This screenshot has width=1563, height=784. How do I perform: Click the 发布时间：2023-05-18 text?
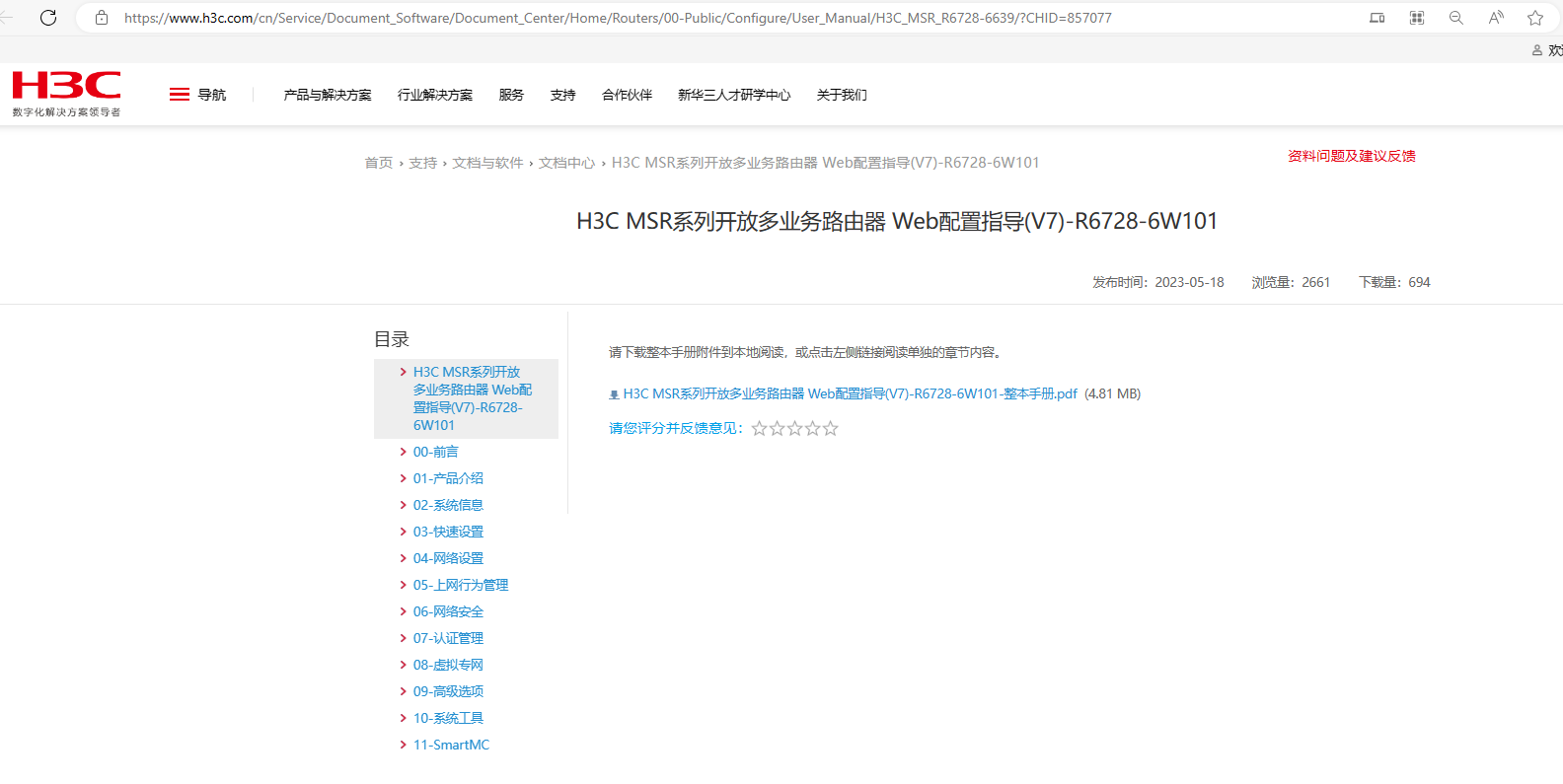(x=1158, y=282)
